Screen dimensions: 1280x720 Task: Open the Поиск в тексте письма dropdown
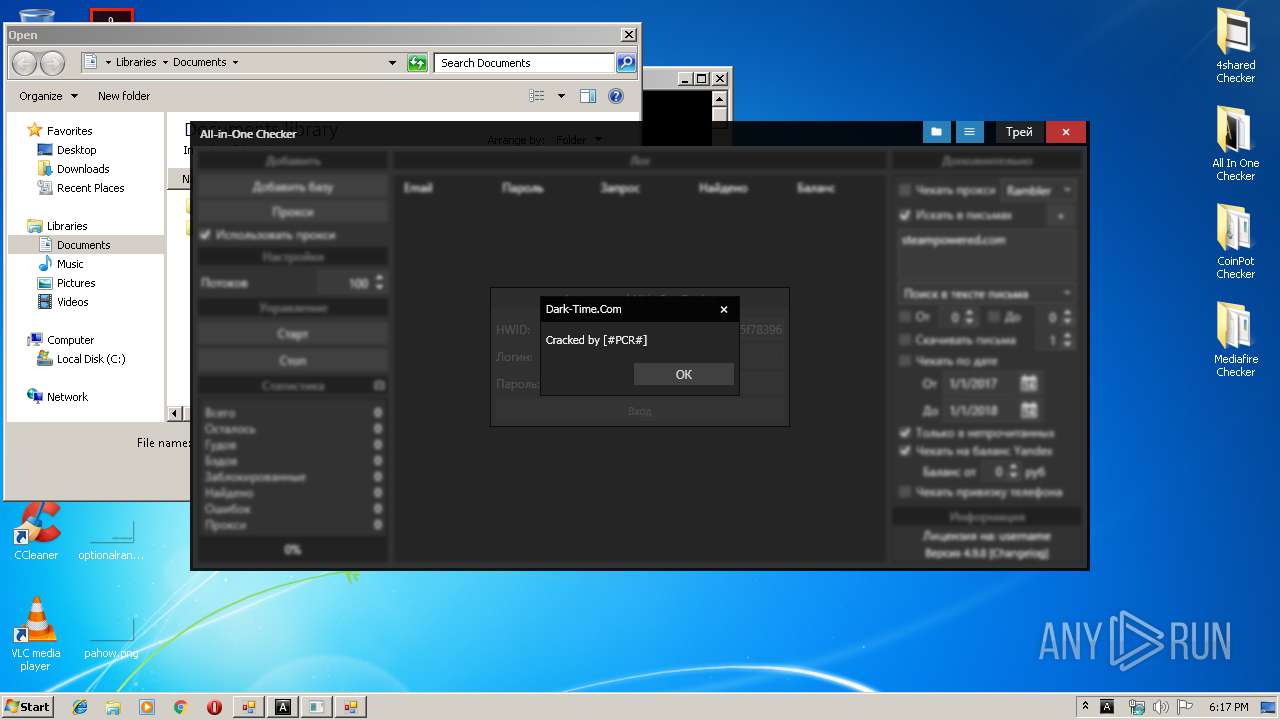point(986,294)
